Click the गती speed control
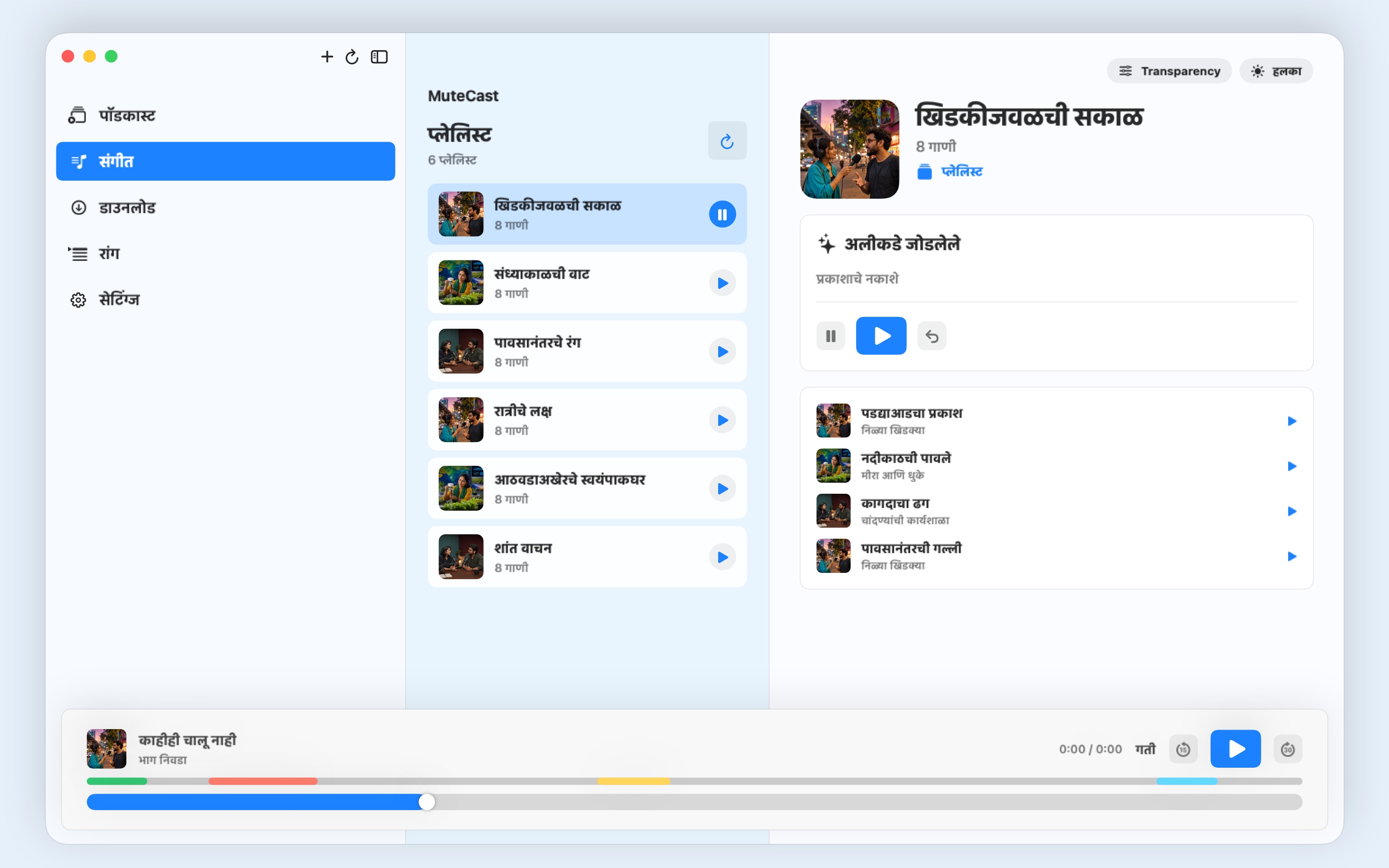This screenshot has width=1389, height=868. pyautogui.click(x=1145, y=749)
